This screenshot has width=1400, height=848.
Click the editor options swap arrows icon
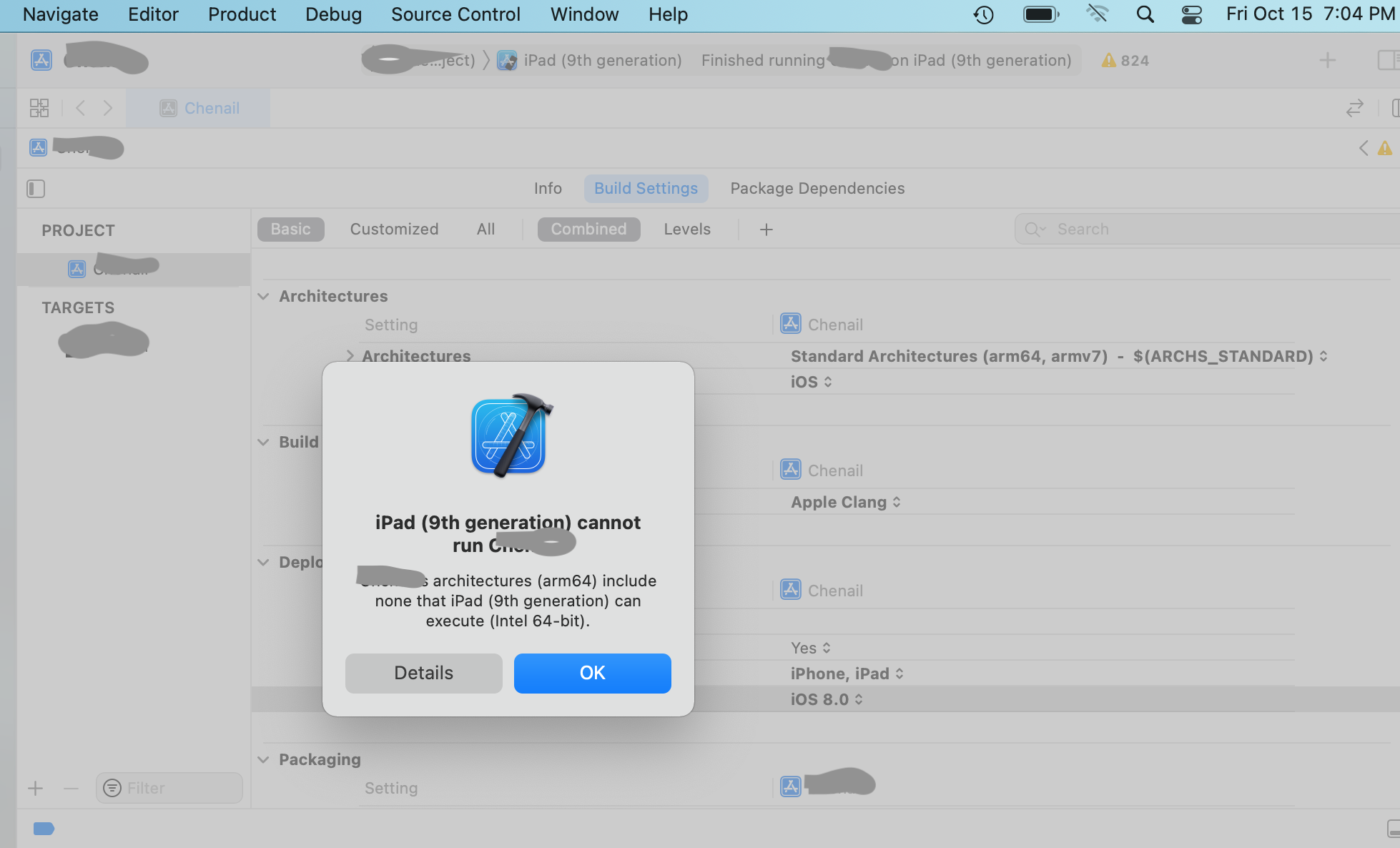[1354, 108]
